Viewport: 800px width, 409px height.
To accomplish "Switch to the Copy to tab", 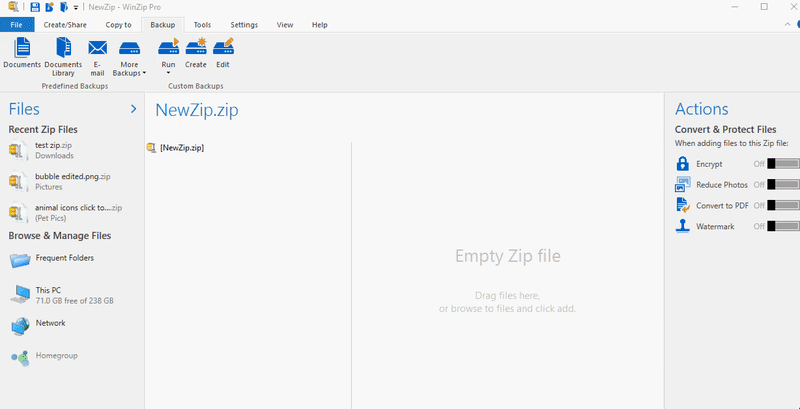I will [118, 24].
